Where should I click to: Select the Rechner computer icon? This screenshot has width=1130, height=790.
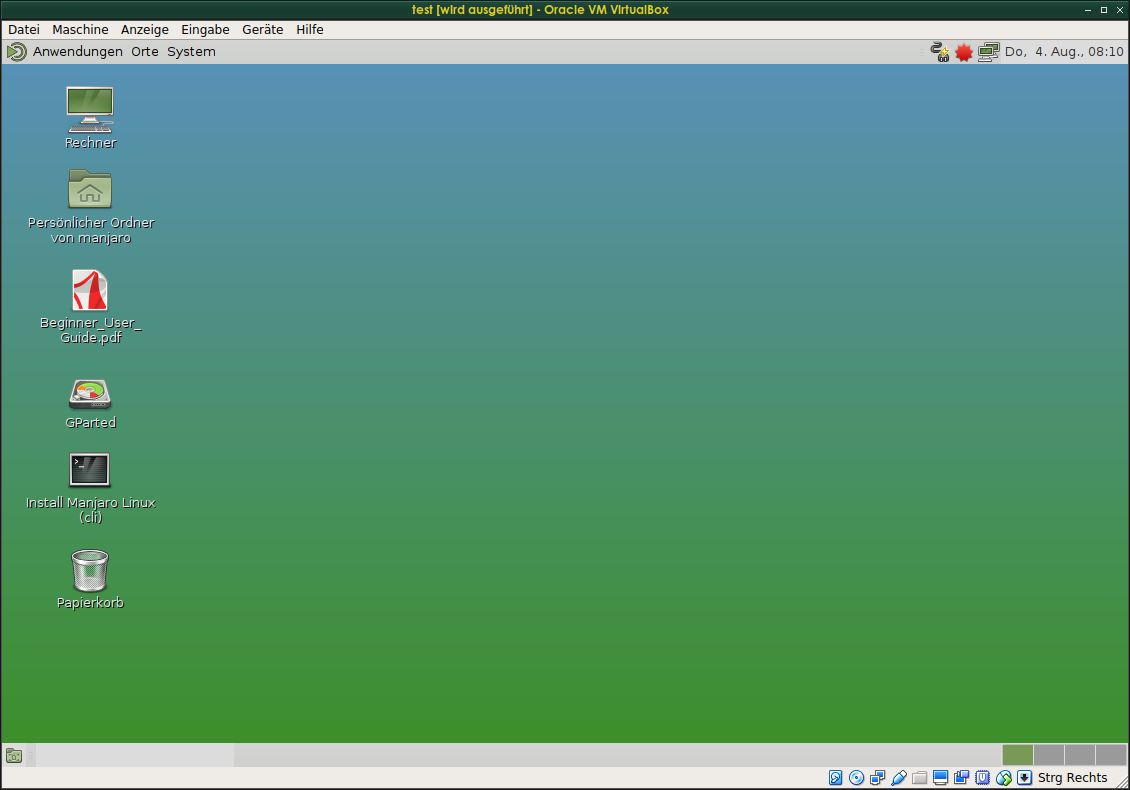point(90,109)
